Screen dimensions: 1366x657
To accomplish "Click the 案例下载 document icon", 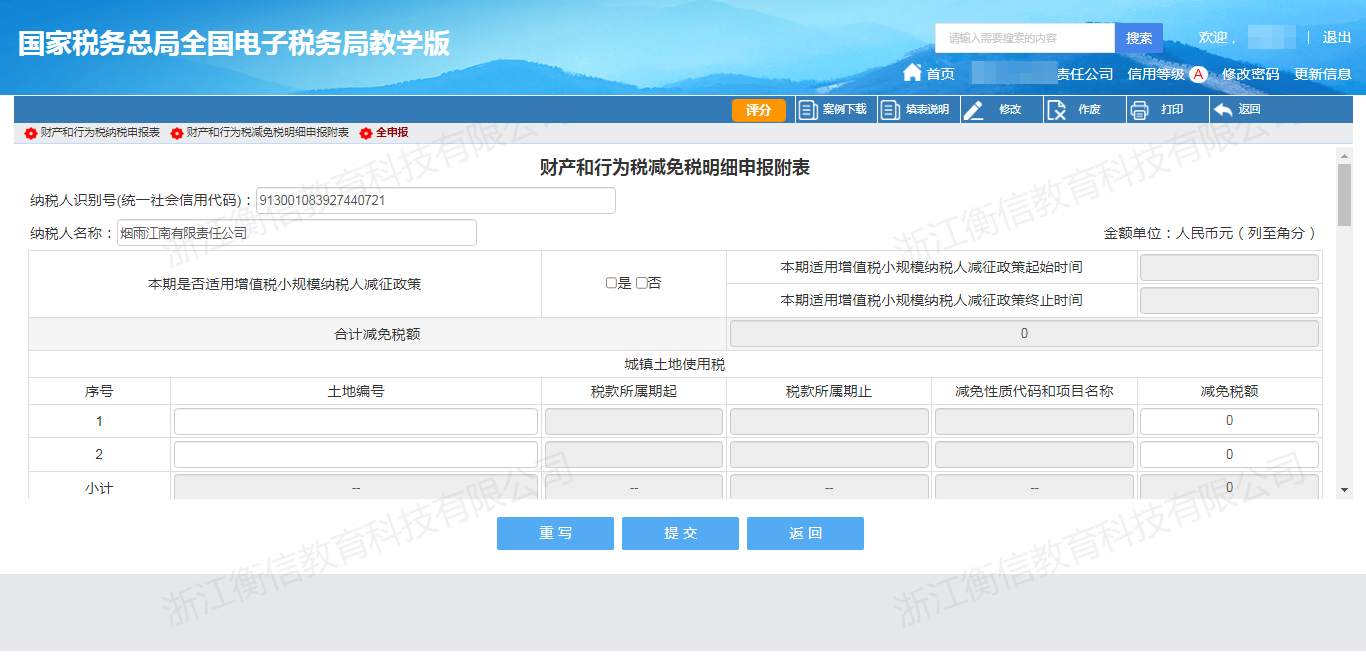I will [808, 110].
